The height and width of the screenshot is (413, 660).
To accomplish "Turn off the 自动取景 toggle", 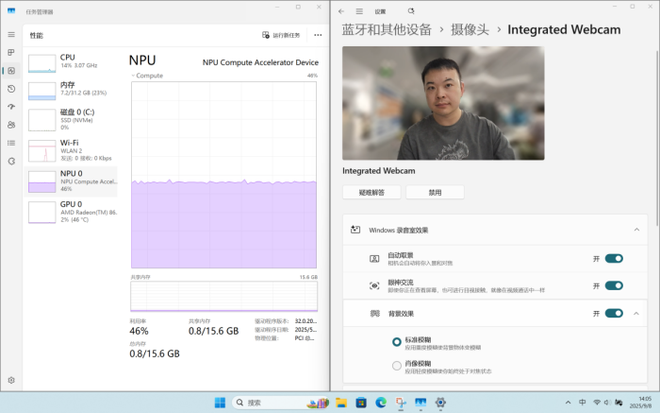I will point(614,258).
